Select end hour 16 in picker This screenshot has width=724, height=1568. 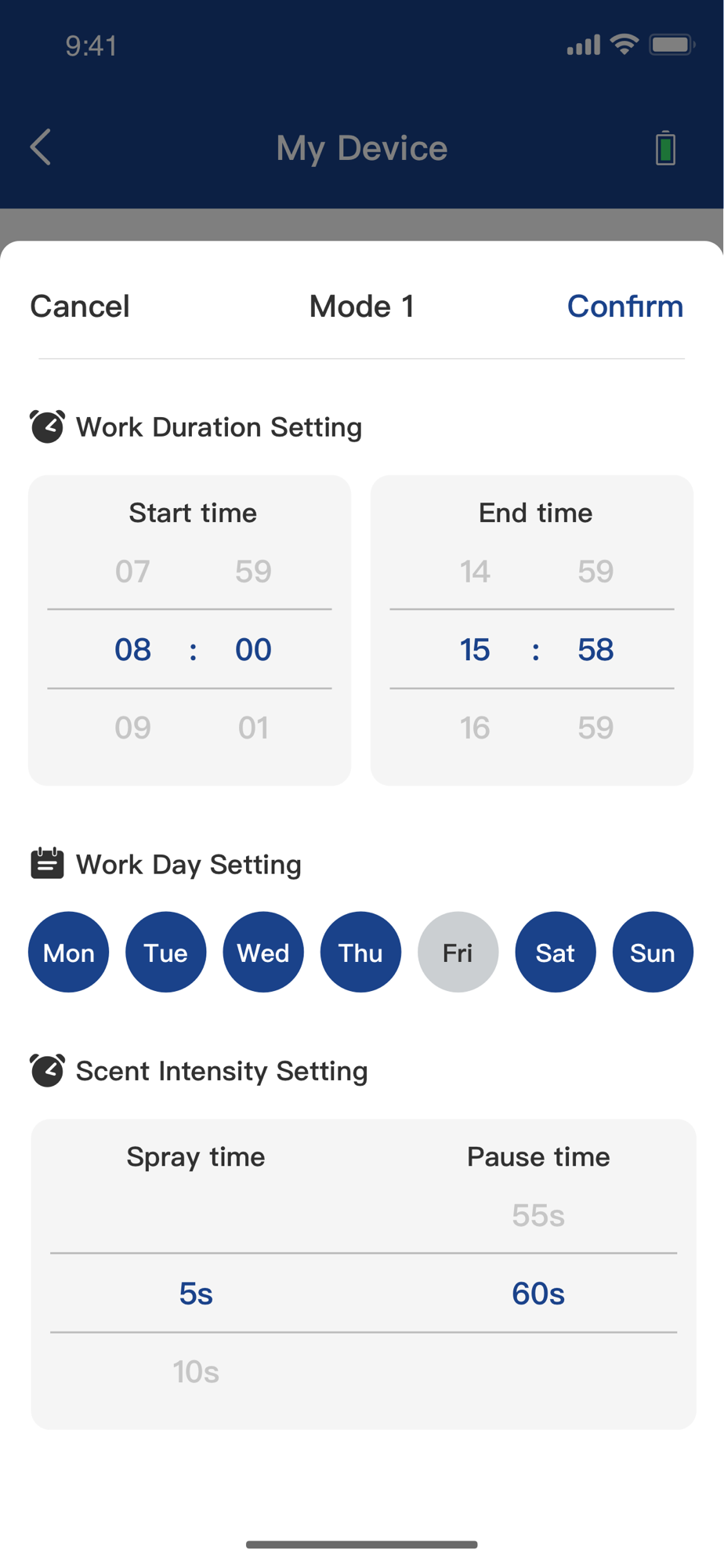475,728
